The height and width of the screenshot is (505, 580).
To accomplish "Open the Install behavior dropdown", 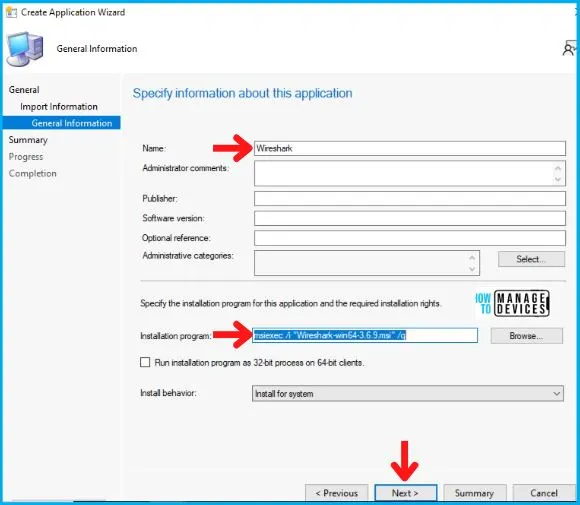I will [408, 394].
